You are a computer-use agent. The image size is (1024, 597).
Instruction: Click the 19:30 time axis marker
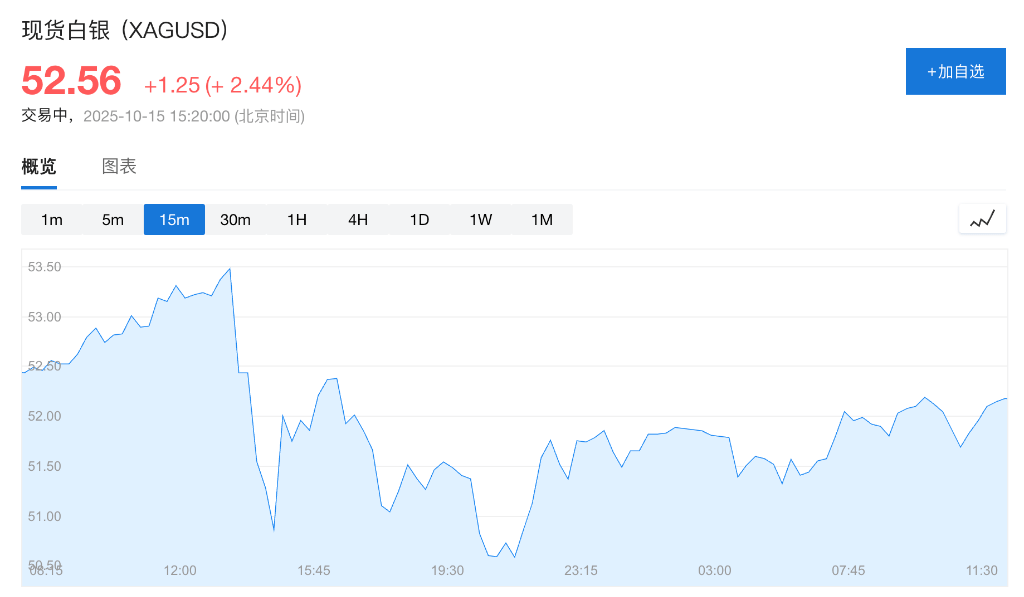447,570
